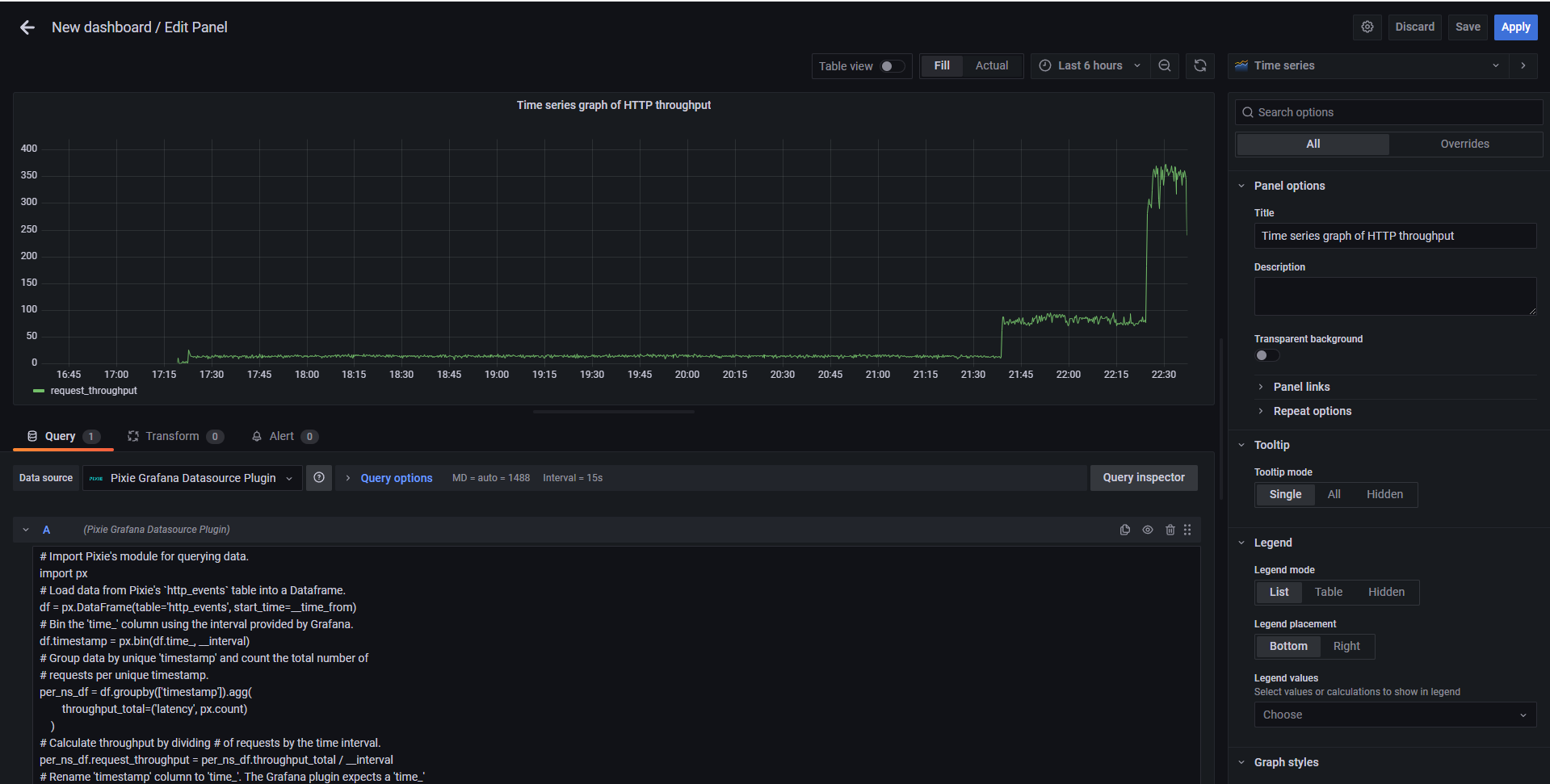The width and height of the screenshot is (1550, 784).
Task: Set legend mode to Hidden
Action: pos(1386,592)
